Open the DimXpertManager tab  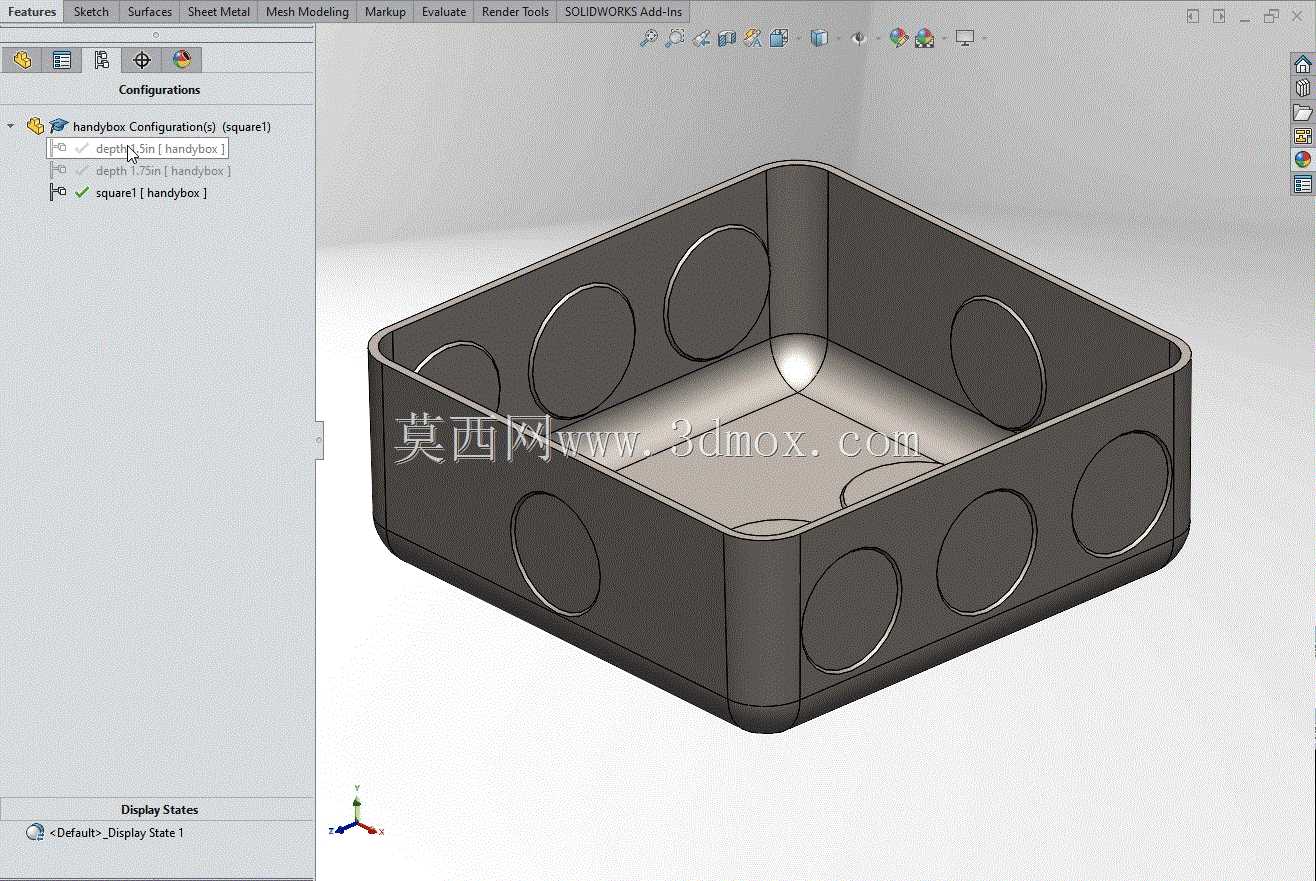coord(142,60)
